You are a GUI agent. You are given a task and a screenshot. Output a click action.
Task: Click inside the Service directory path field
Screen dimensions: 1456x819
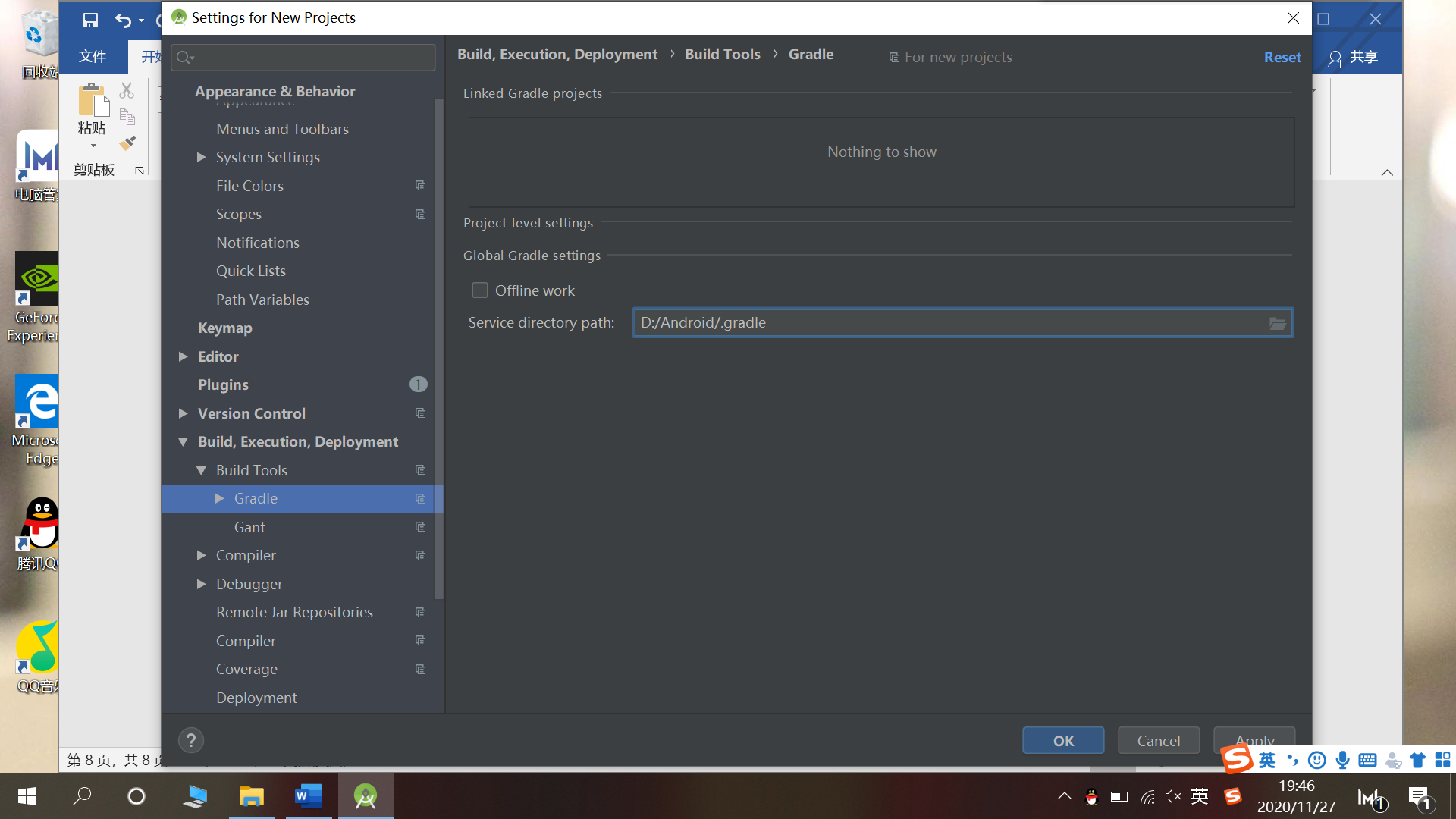pyautogui.click(x=948, y=323)
